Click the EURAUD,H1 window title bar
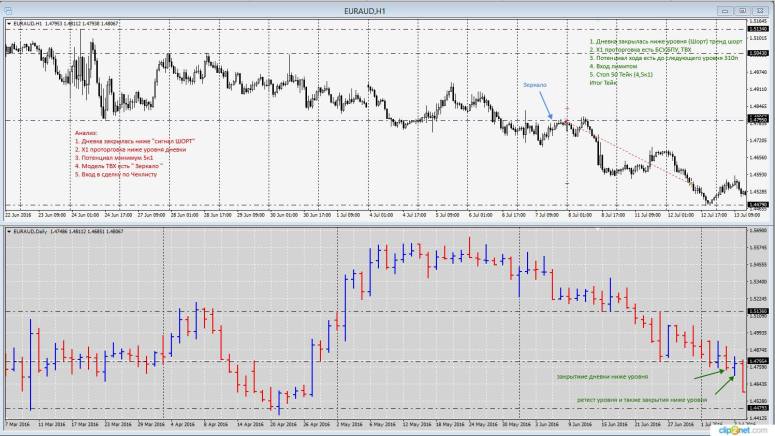 tap(387, 8)
